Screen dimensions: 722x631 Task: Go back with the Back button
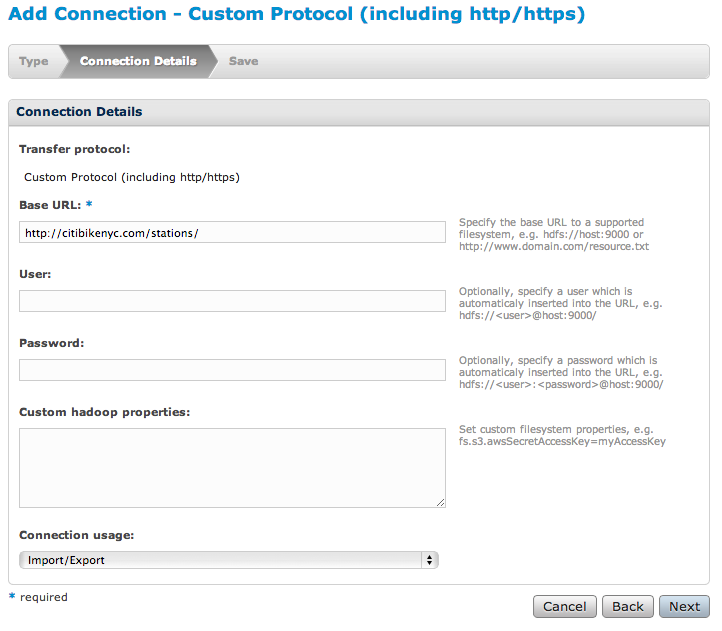click(628, 606)
